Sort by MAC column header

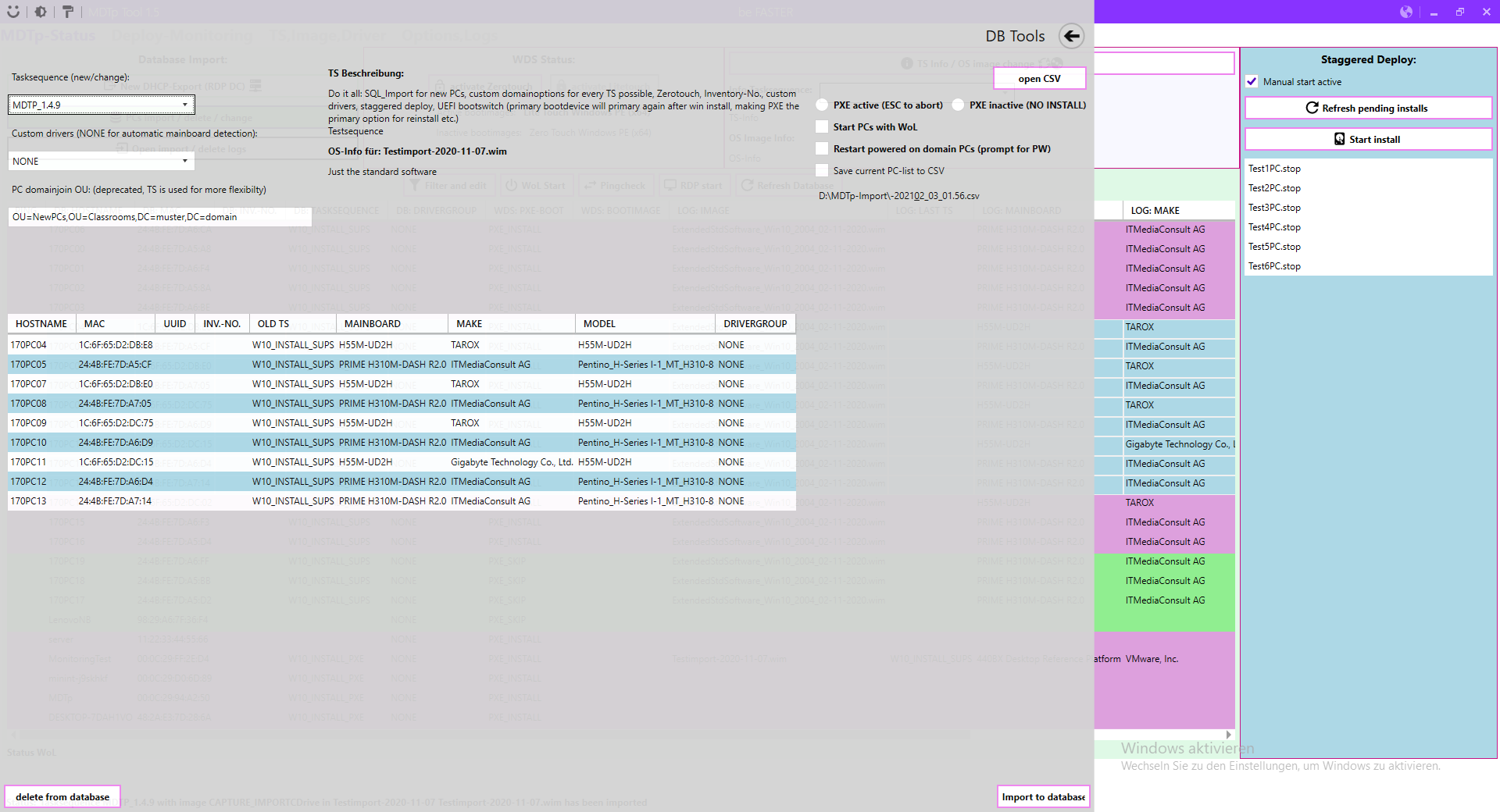(x=116, y=323)
